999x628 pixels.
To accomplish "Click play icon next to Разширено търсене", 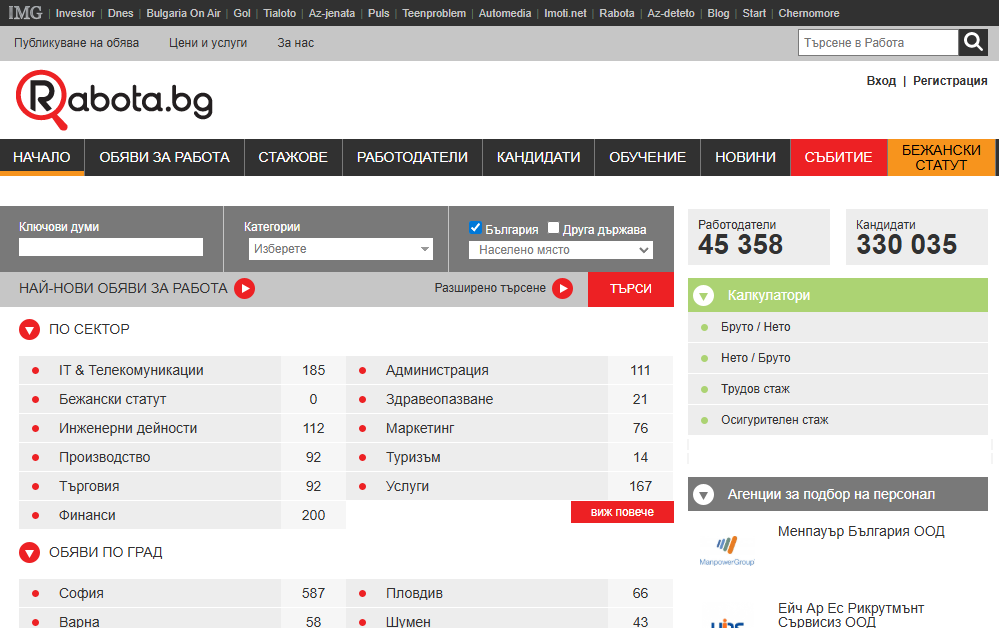I will click(x=562, y=289).
